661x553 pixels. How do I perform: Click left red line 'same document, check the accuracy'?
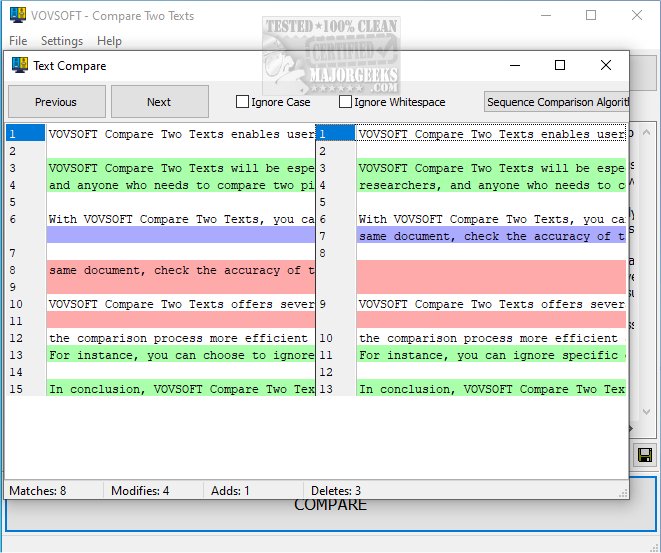coord(181,270)
